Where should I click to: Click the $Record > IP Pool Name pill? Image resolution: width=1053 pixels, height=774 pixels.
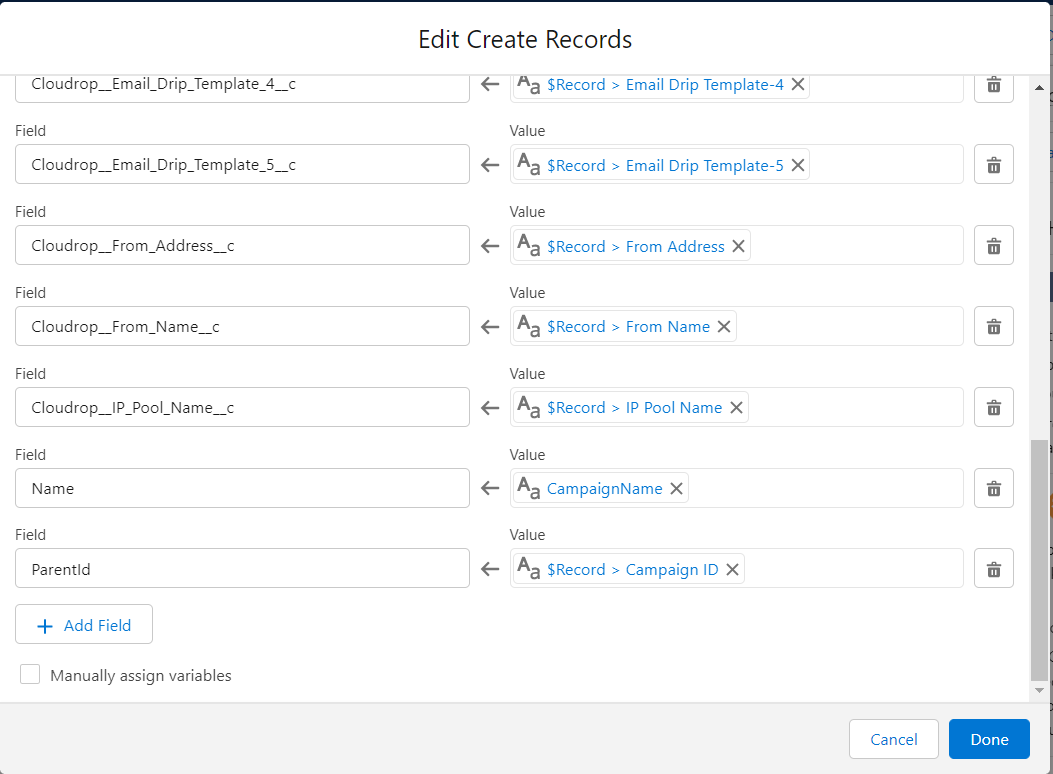coord(631,407)
